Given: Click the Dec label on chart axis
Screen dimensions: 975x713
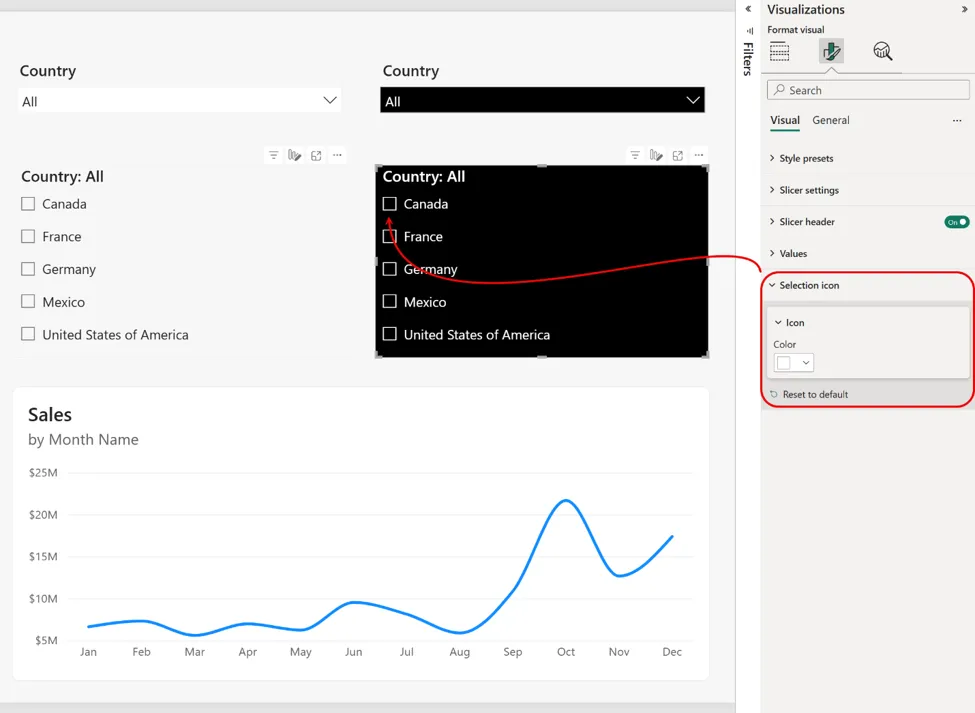Looking at the screenshot, I should click(x=672, y=651).
